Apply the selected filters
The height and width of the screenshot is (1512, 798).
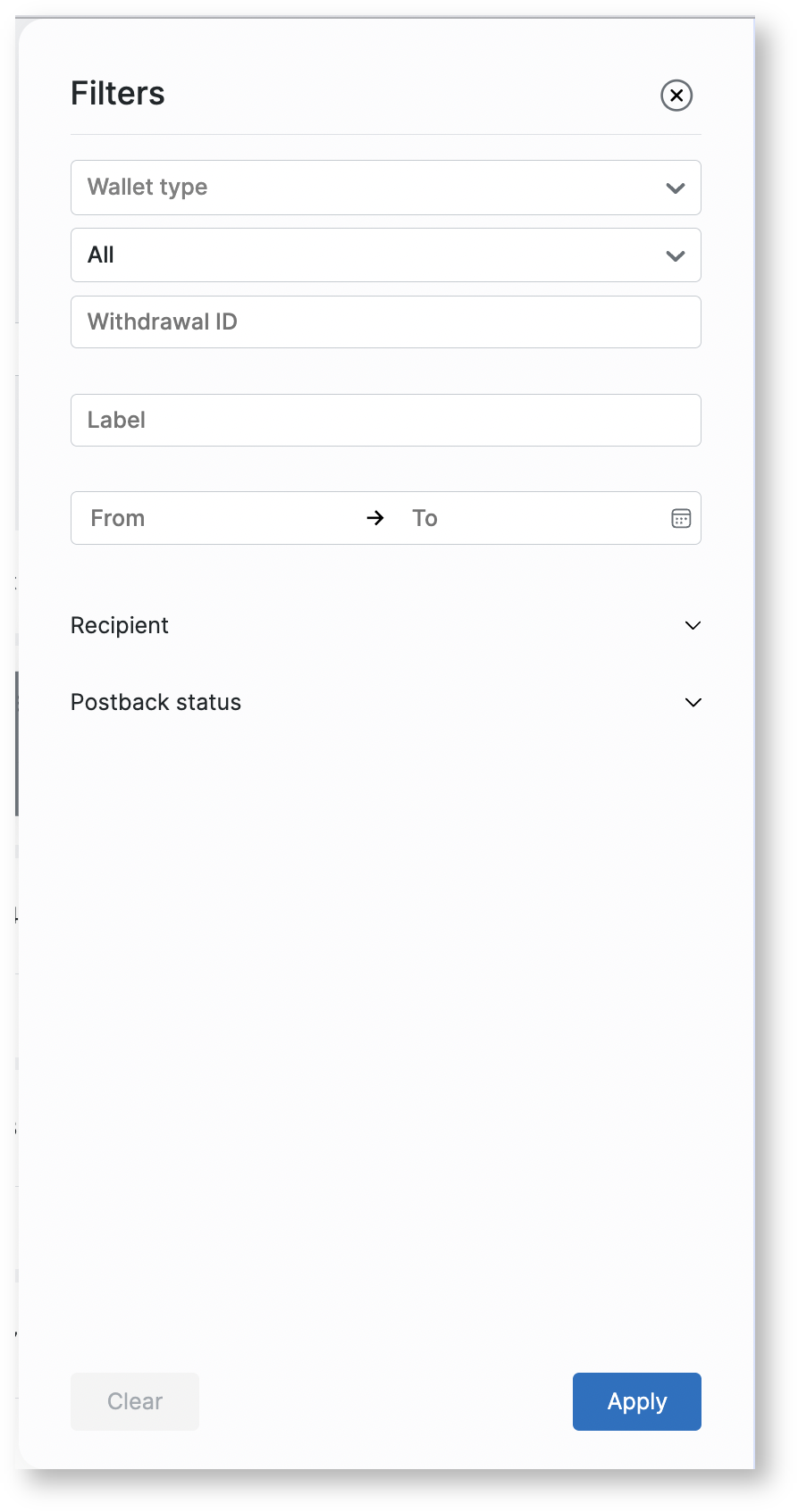[x=636, y=1401]
